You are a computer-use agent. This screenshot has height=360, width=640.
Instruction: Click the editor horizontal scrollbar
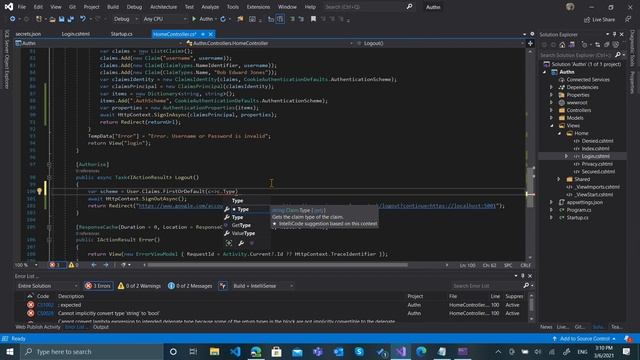coord(278,265)
